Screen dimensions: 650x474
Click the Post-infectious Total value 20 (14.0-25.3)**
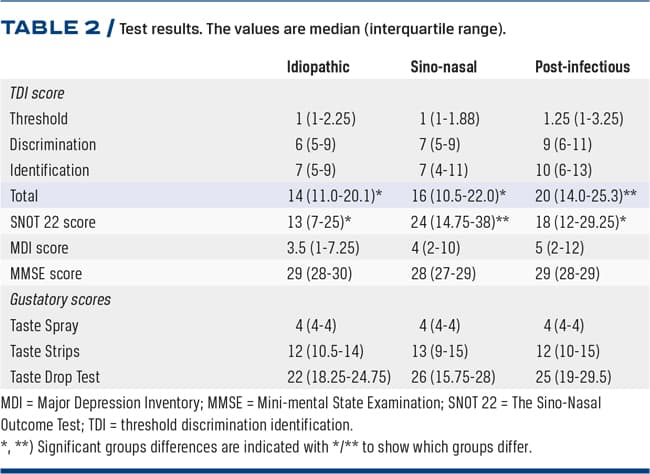point(580,196)
